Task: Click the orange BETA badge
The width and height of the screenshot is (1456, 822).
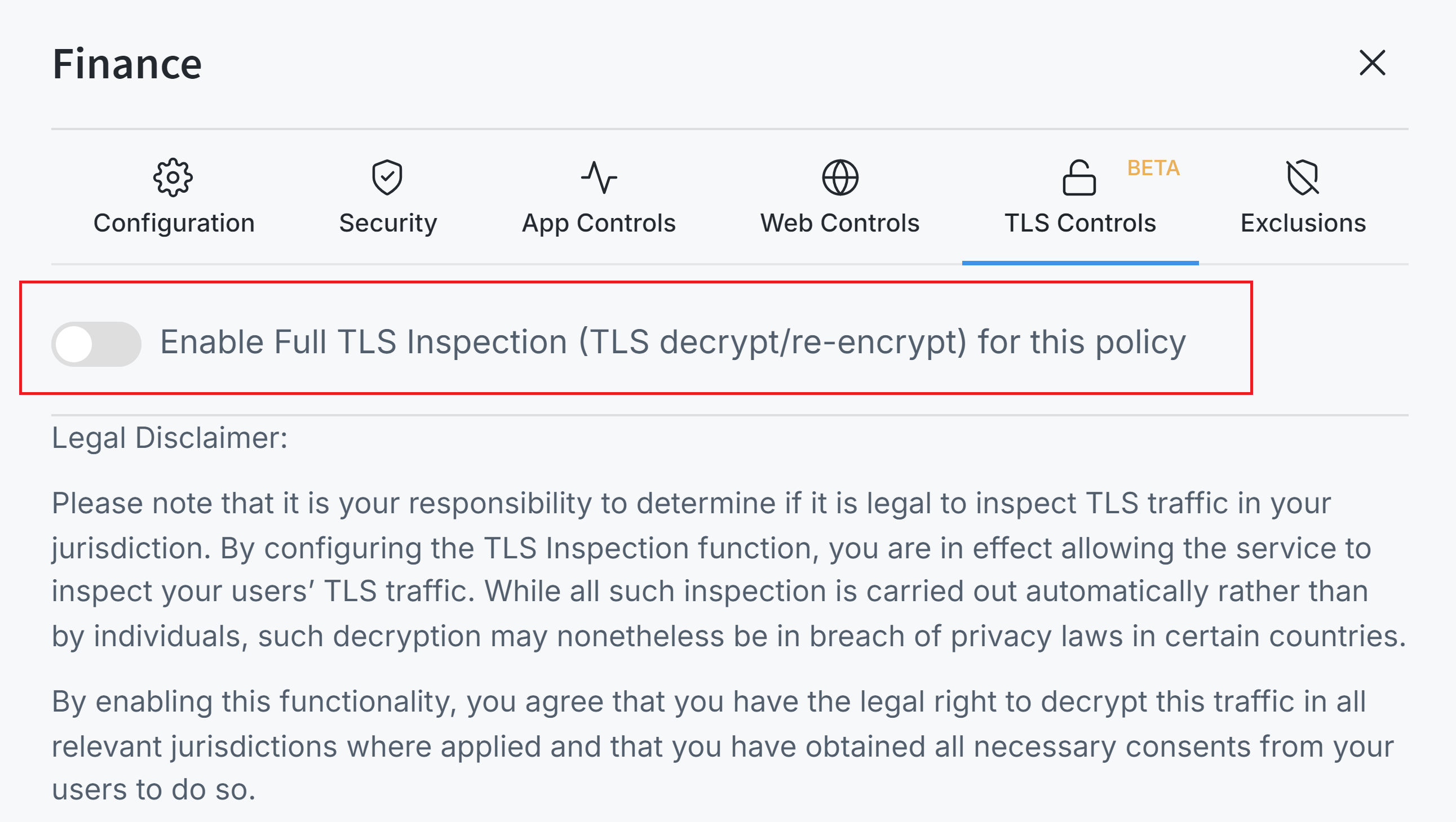Action: point(1154,168)
